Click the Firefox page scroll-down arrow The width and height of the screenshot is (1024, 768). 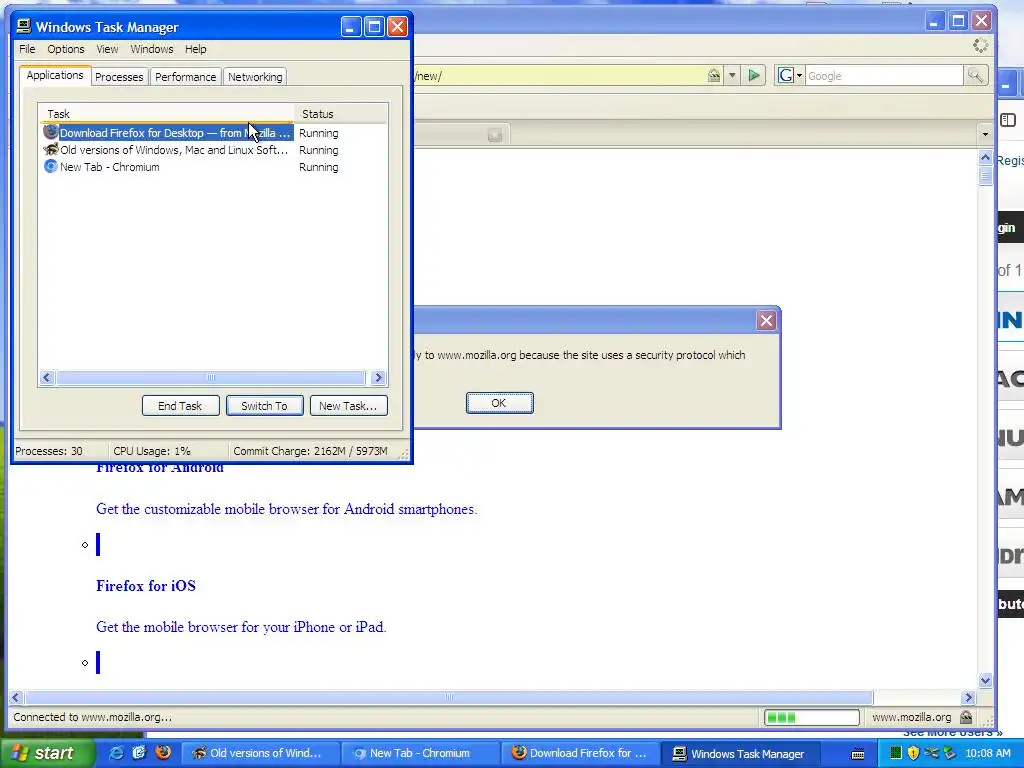(985, 680)
